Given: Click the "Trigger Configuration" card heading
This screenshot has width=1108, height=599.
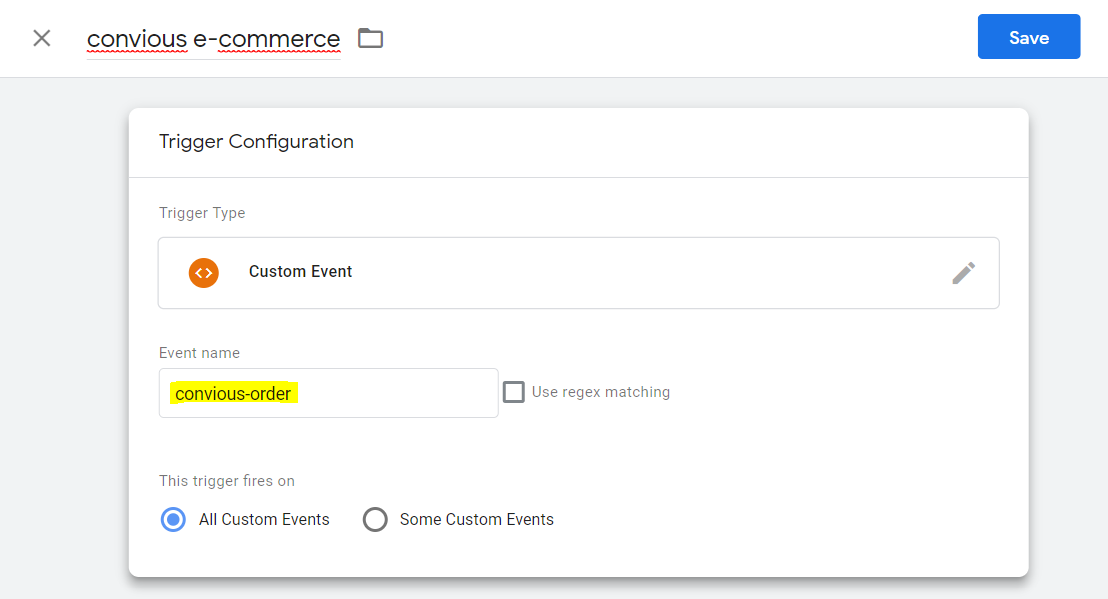Looking at the screenshot, I should coord(256,142).
